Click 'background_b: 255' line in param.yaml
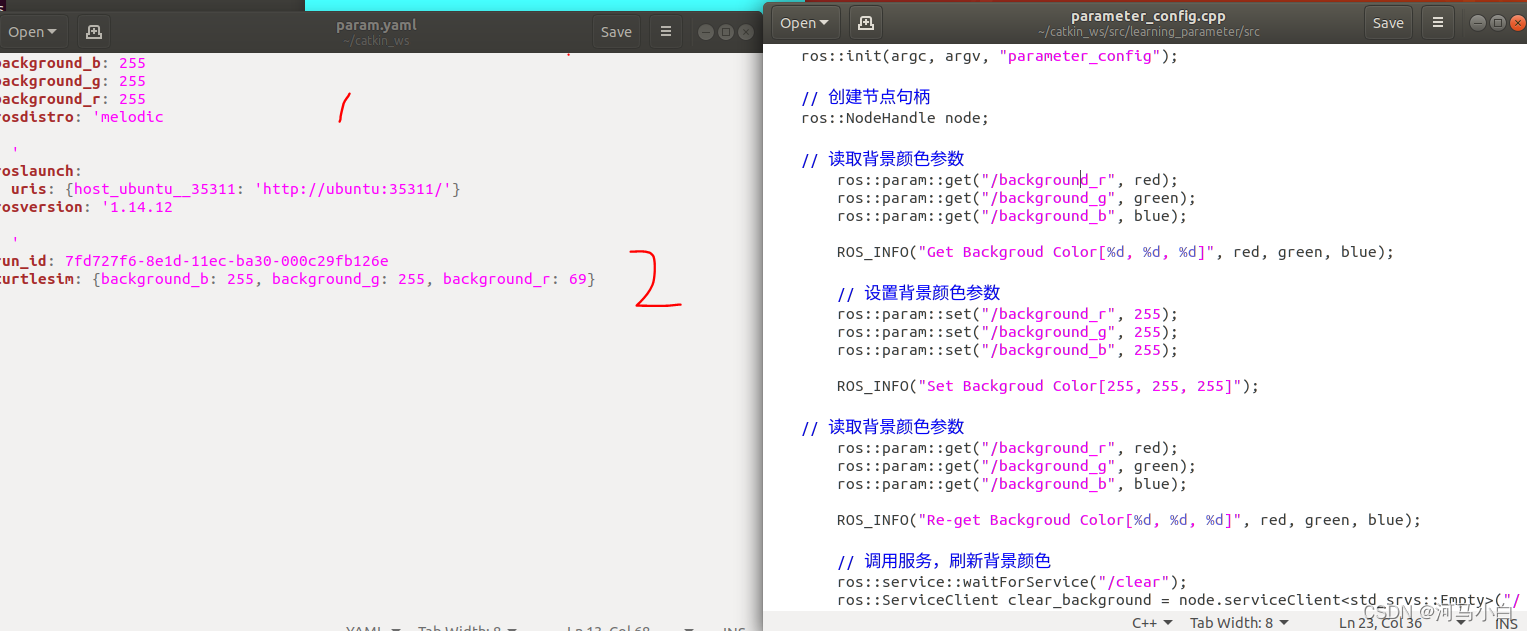Image resolution: width=1527 pixels, height=631 pixels. click(73, 63)
